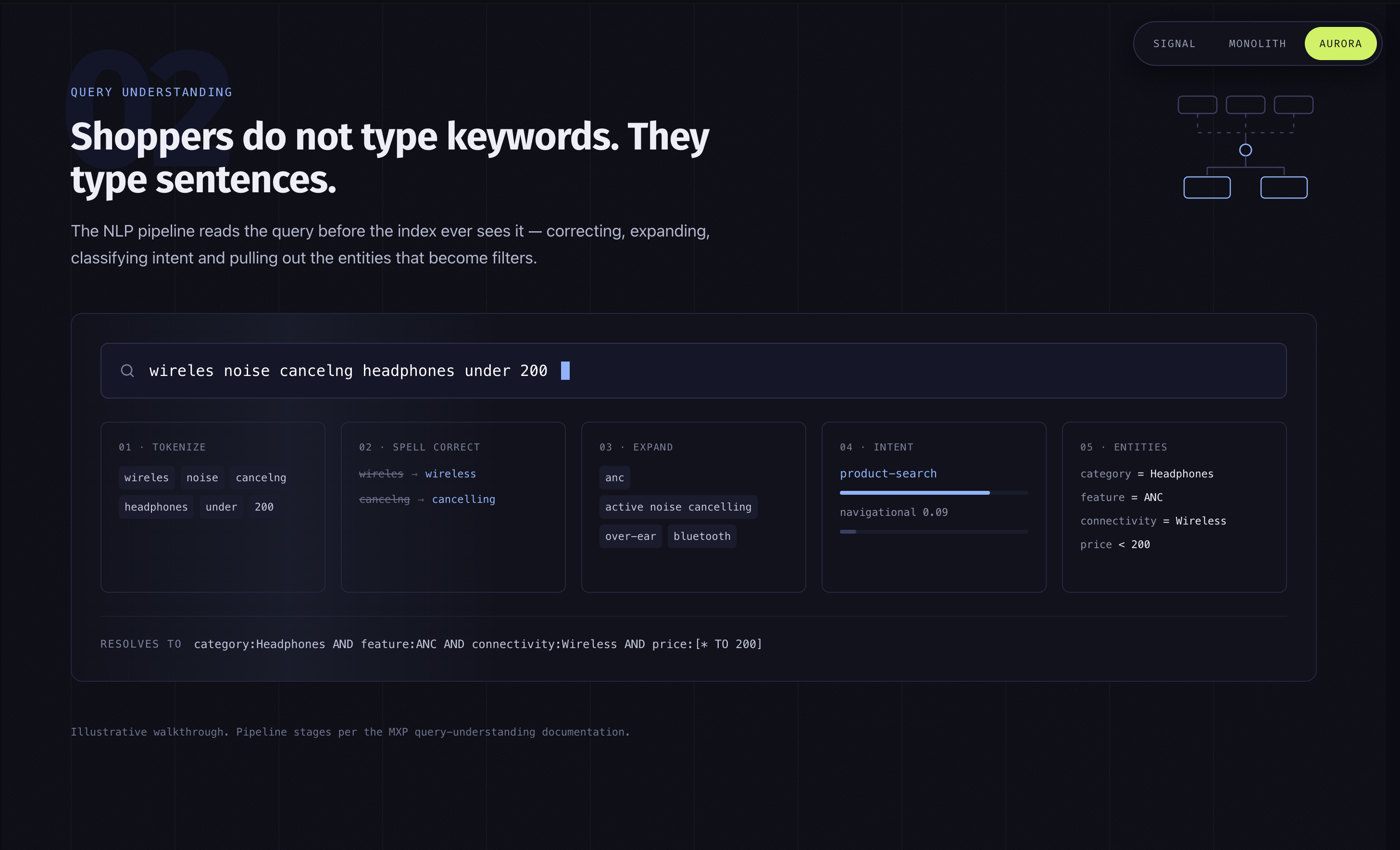Click the 'price < 200' entity
1400x850 pixels.
coord(1115,544)
